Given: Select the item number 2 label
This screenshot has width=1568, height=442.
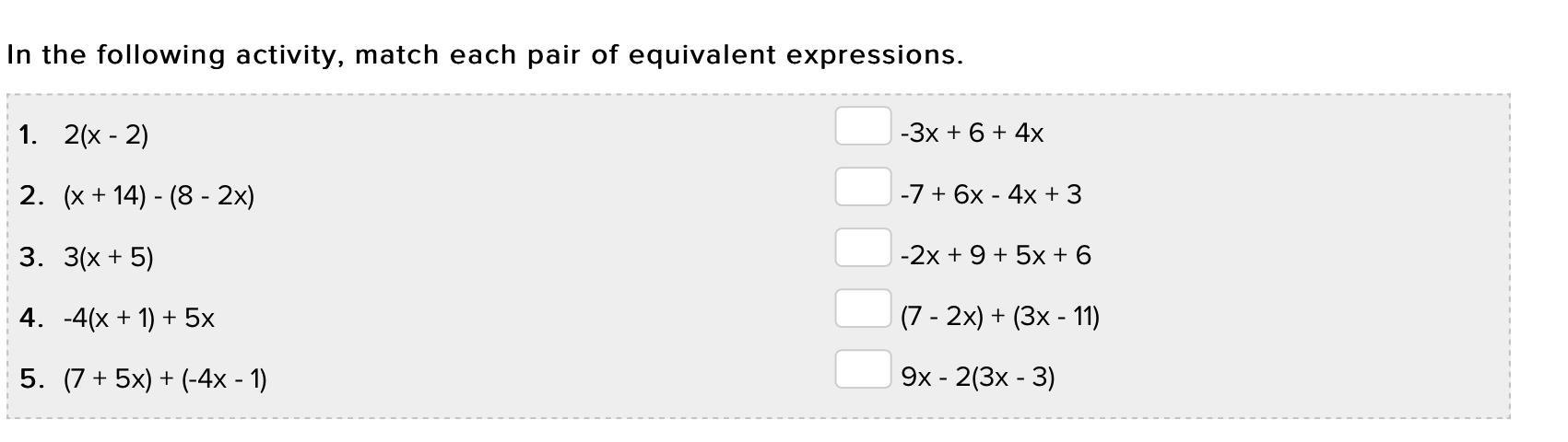Looking at the screenshot, I should pyautogui.click(x=31, y=196).
